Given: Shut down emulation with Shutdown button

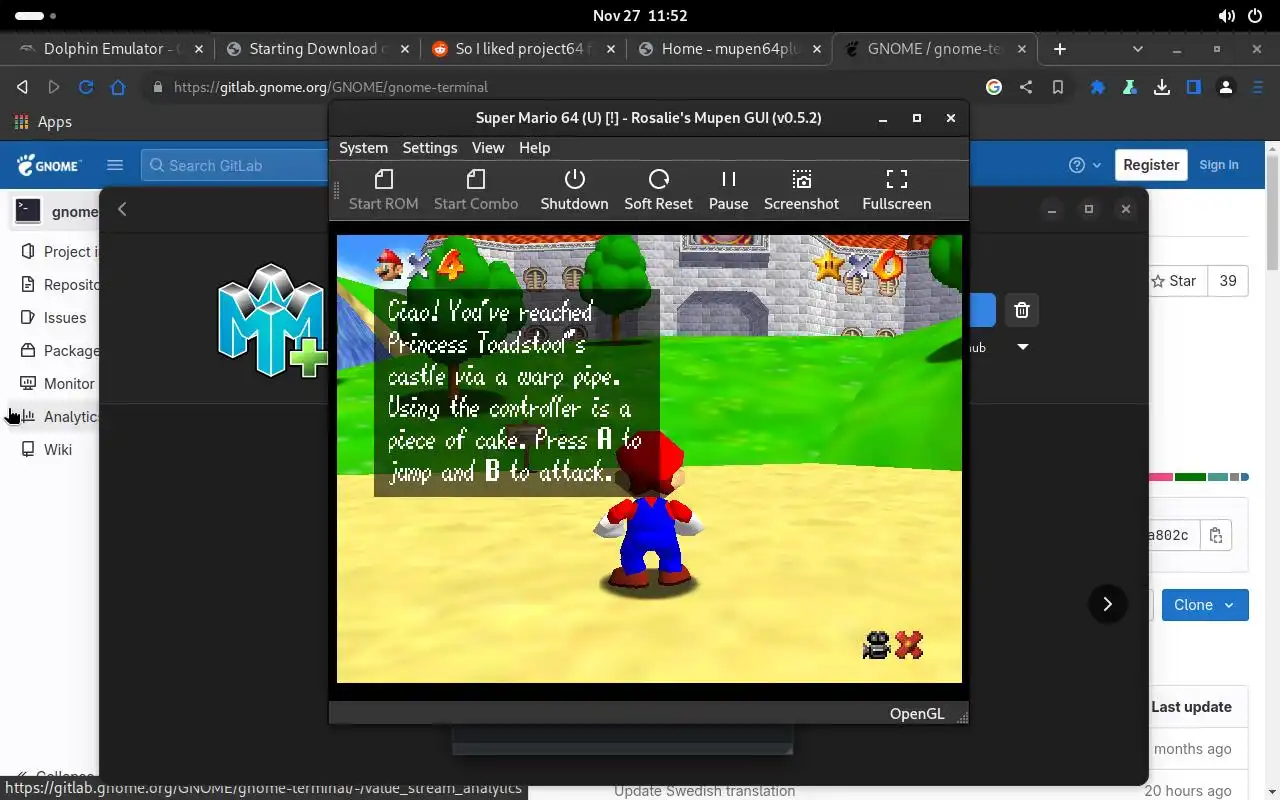Looking at the screenshot, I should [574, 190].
